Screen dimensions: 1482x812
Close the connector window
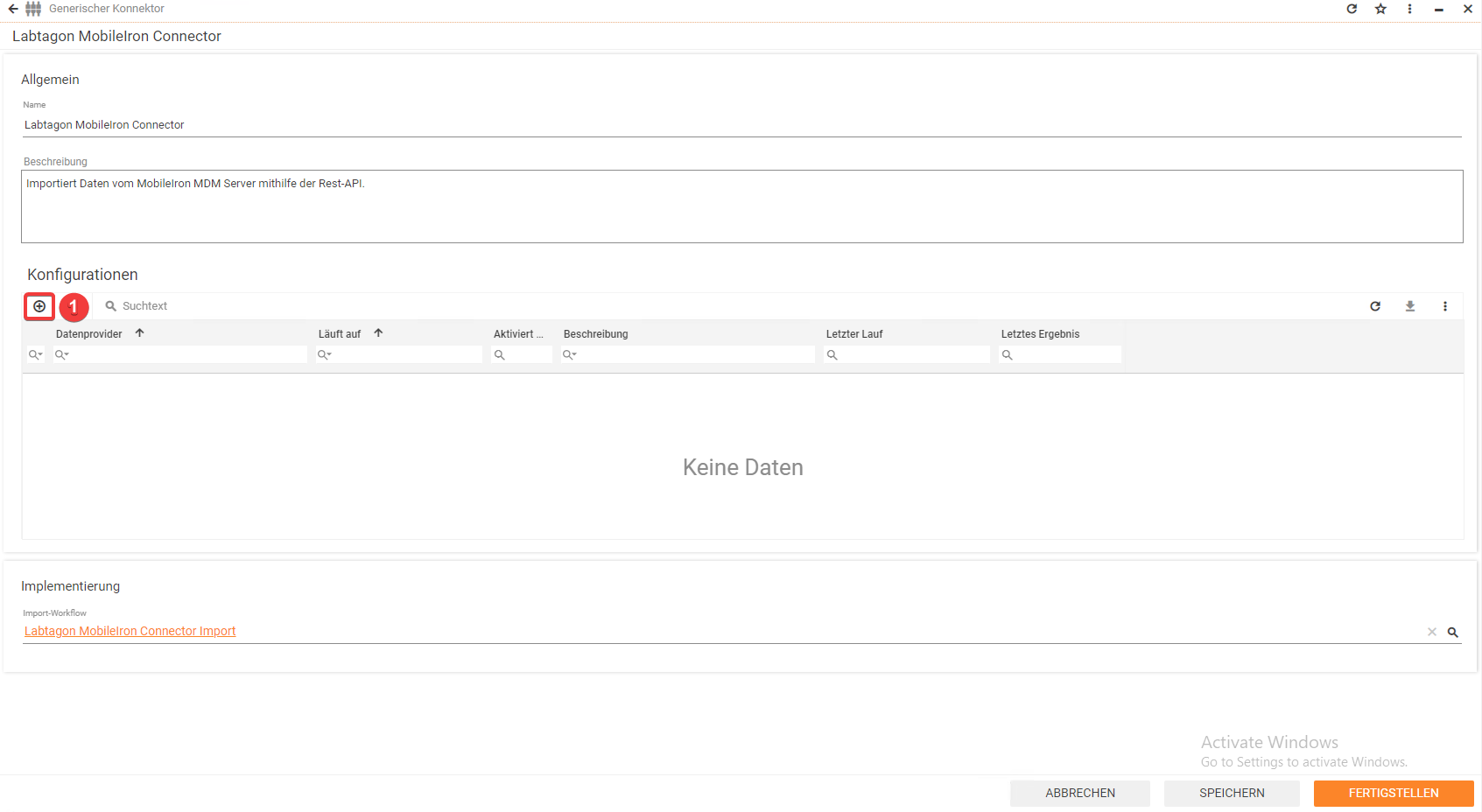coord(1468,9)
